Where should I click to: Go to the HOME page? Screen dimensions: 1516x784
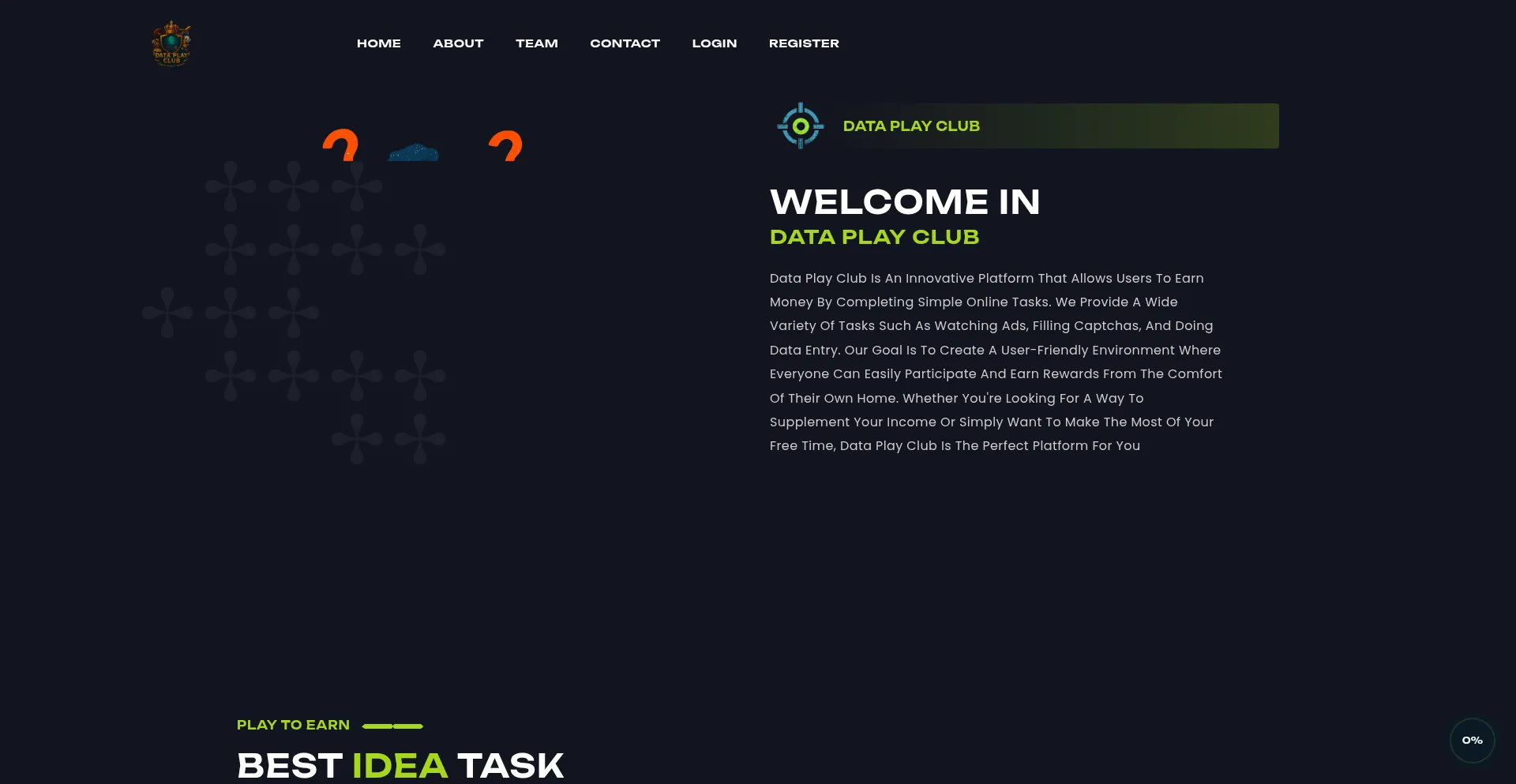click(x=378, y=43)
